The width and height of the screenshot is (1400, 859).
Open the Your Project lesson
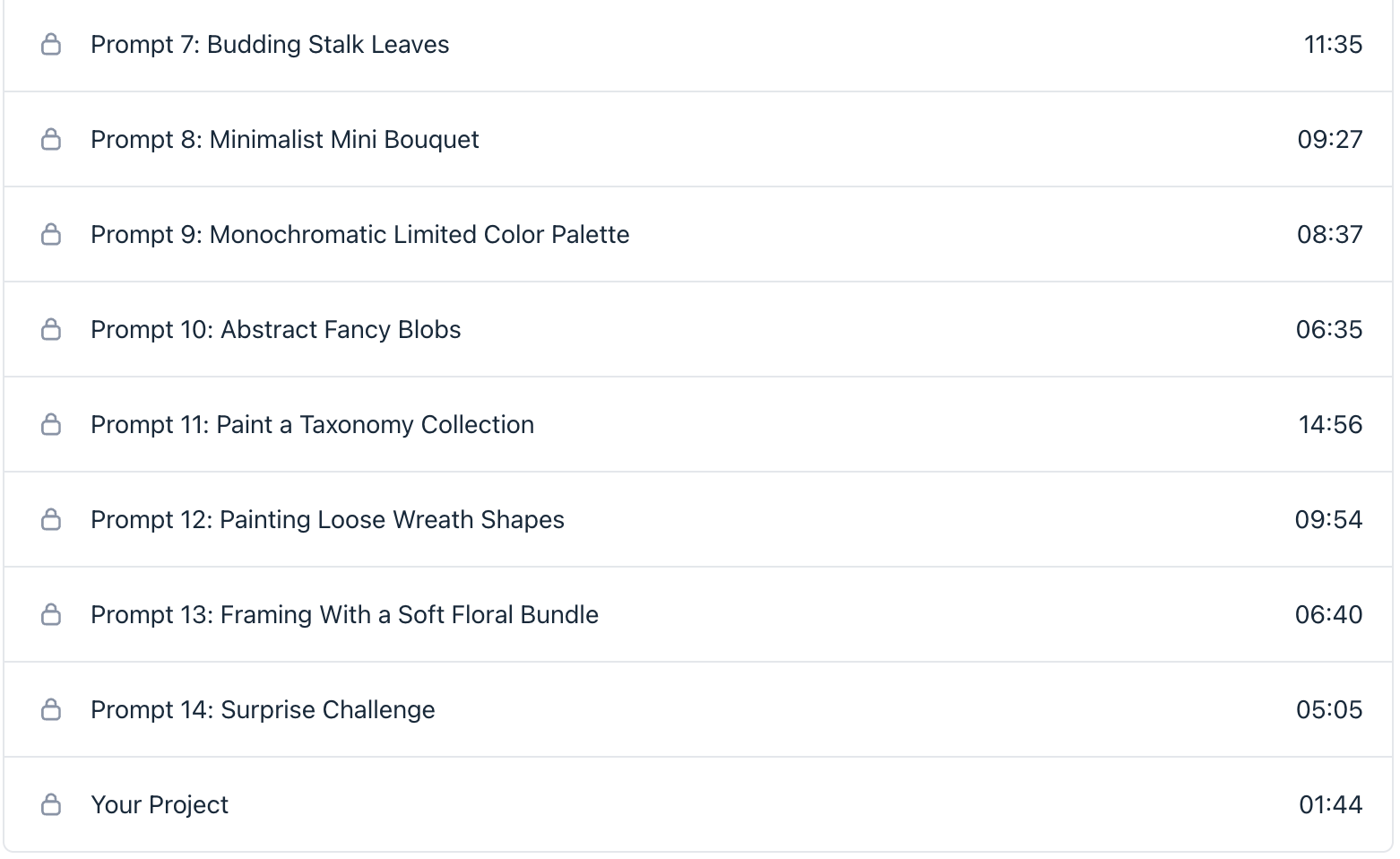point(160,805)
